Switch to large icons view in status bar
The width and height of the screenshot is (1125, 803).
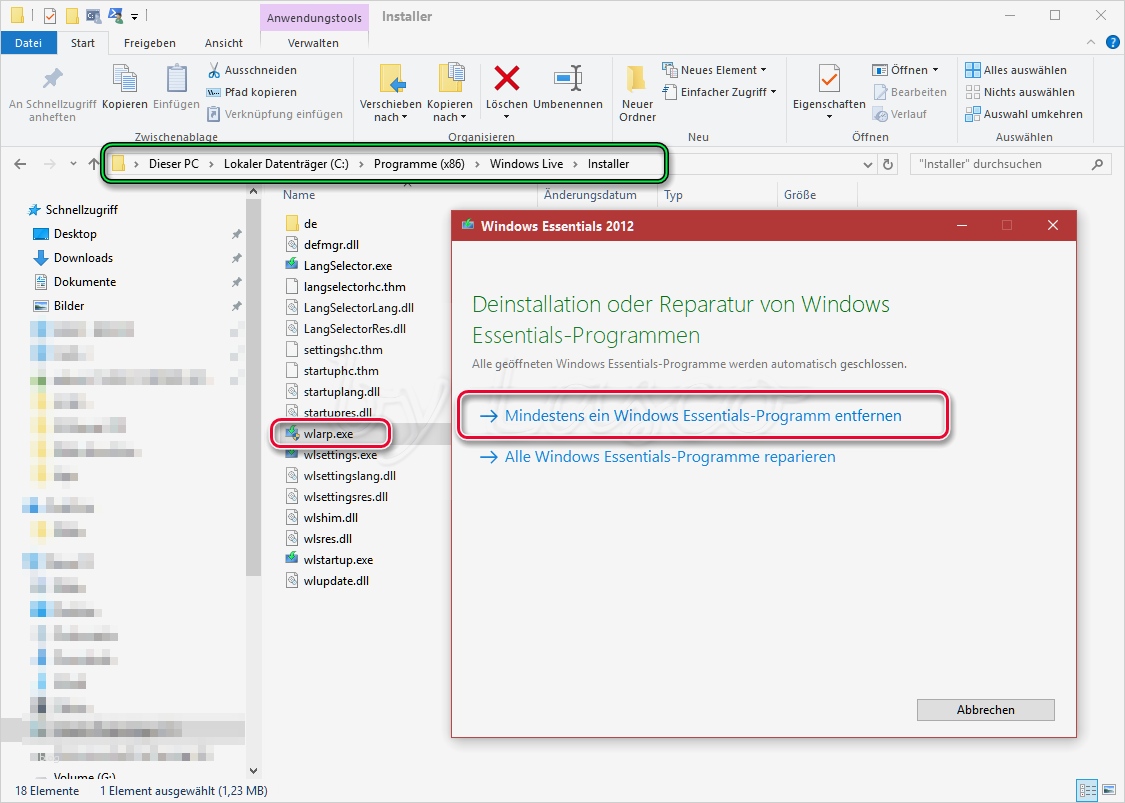[1108, 790]
